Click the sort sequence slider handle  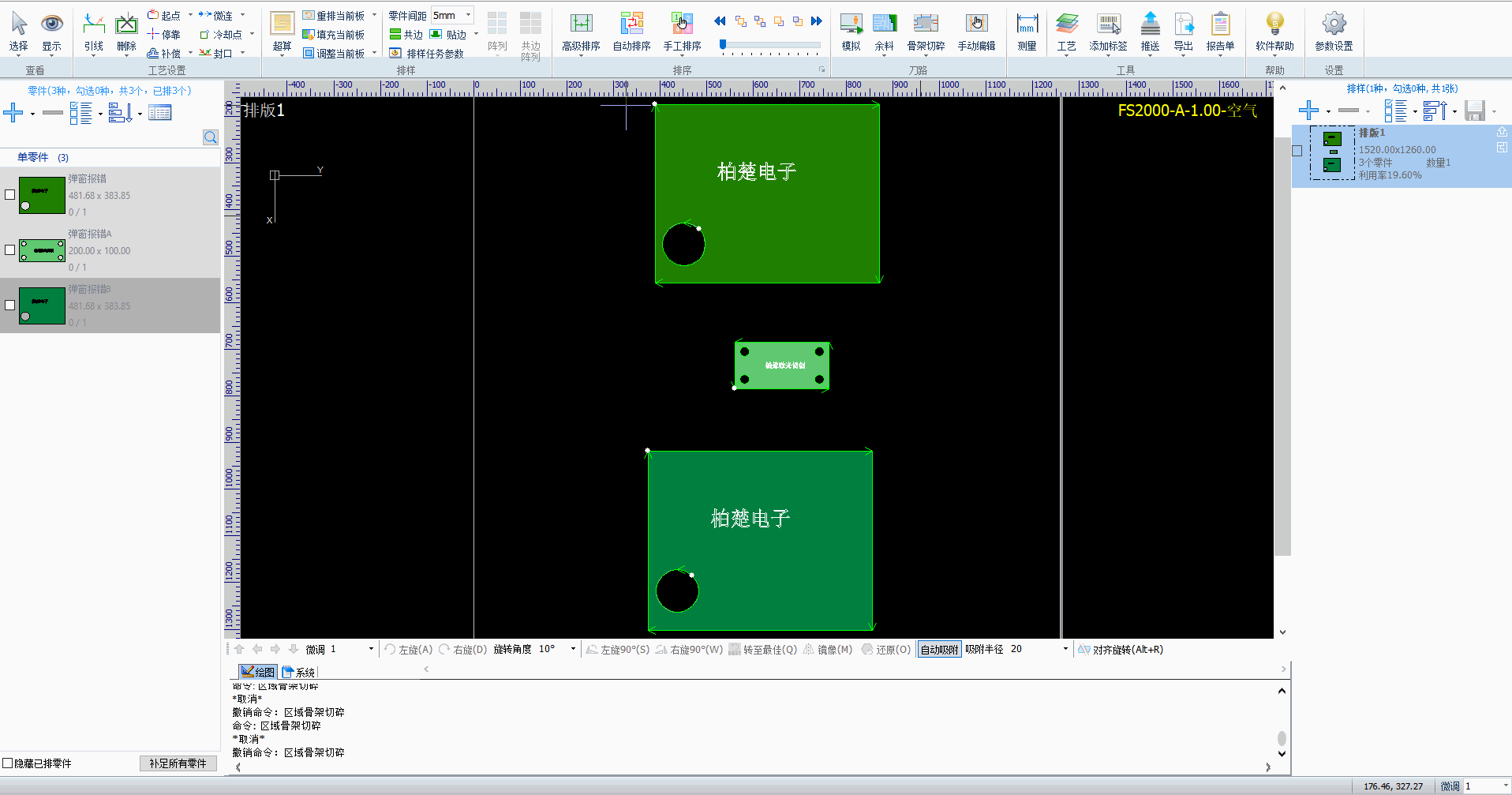point(722,45)
